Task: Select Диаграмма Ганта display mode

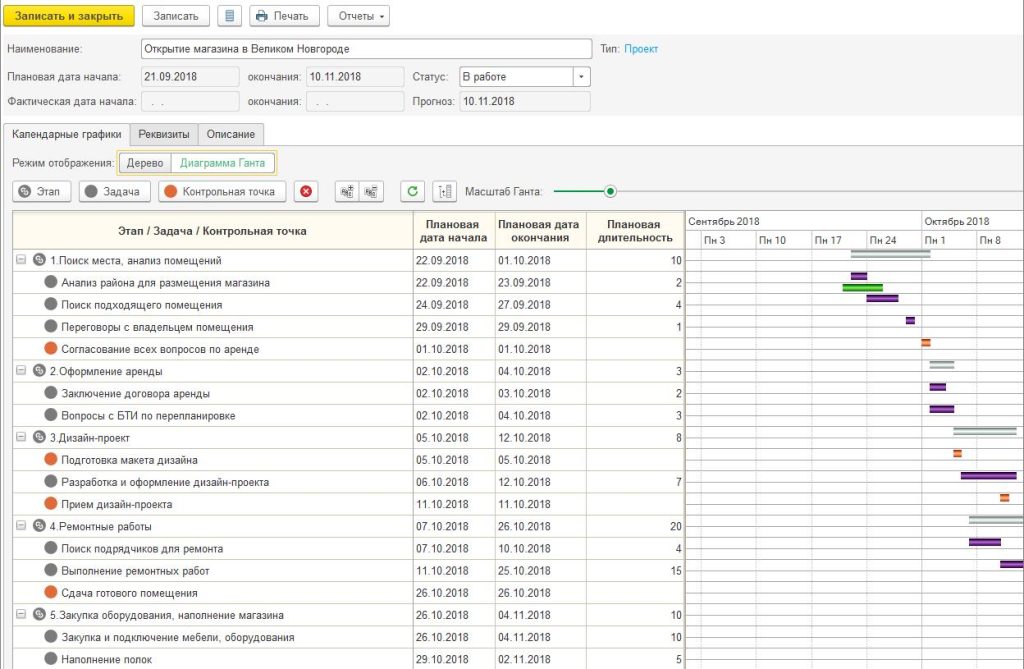Action: [222, 163]
